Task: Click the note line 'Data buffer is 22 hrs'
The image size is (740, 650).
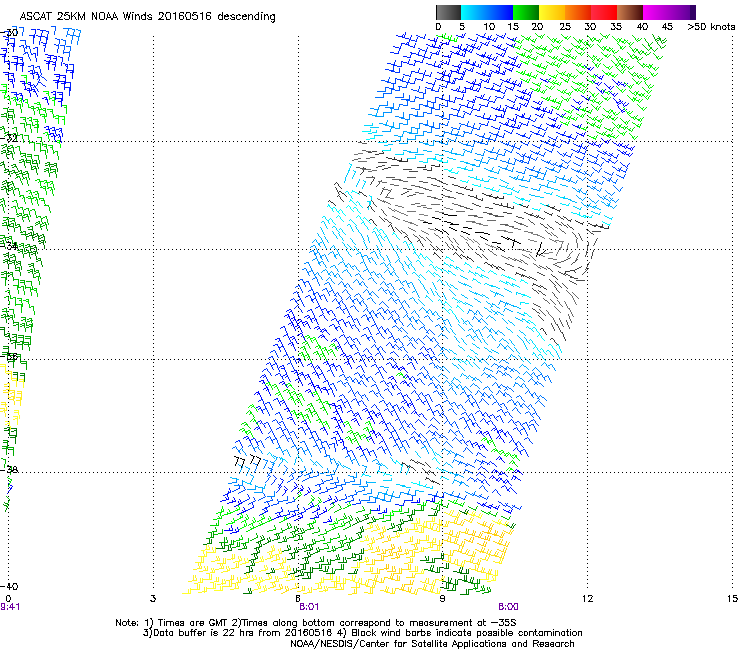Action: tap(362, 633)
